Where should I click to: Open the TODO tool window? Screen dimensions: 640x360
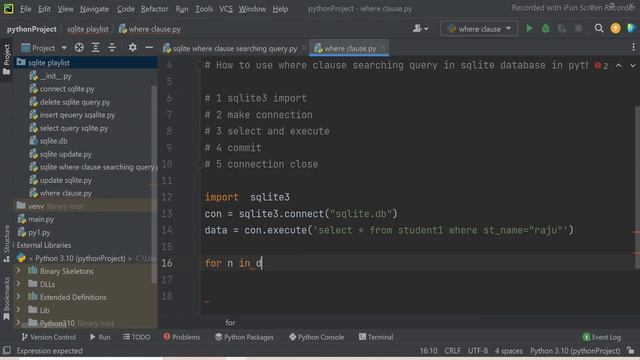pos(136,337)
